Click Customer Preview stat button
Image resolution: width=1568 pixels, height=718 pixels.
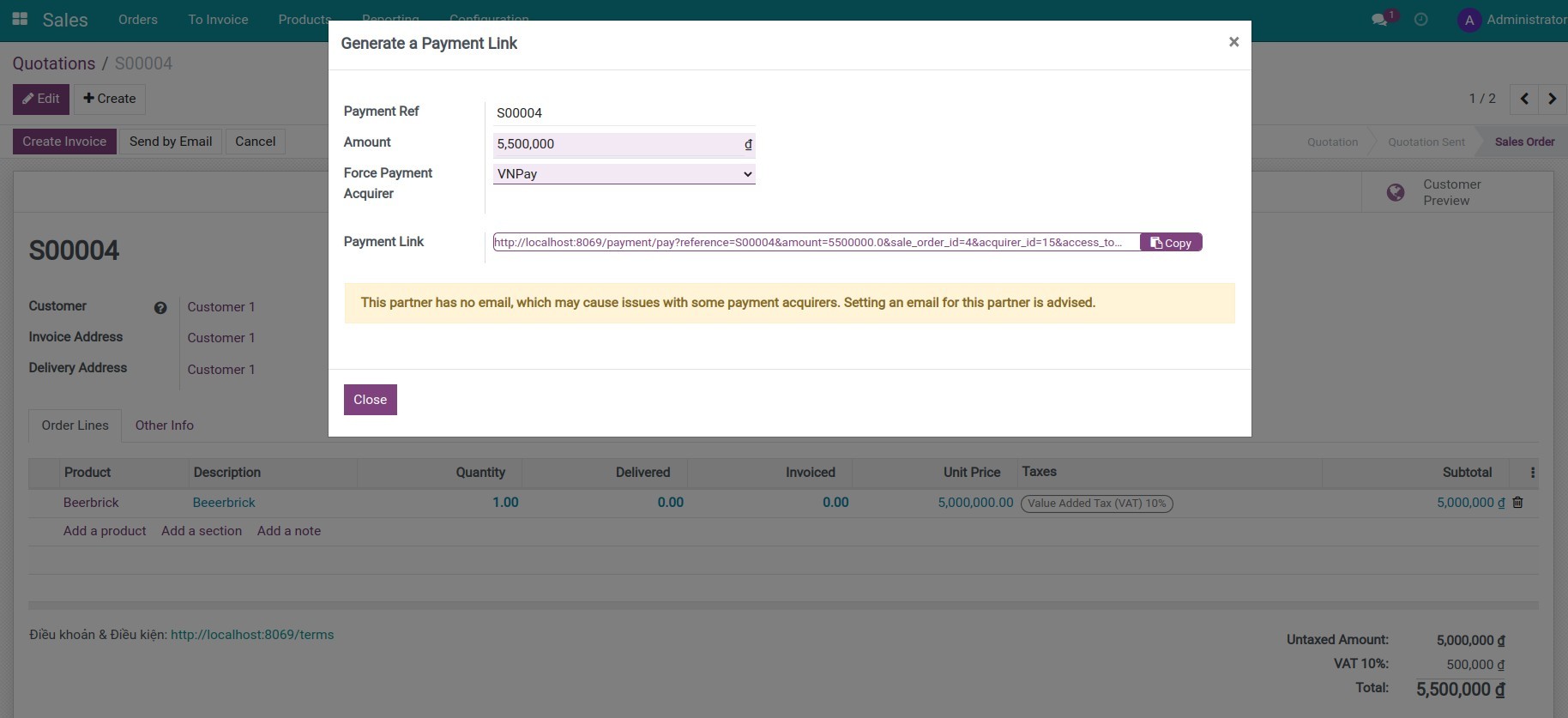[1457, 192]
